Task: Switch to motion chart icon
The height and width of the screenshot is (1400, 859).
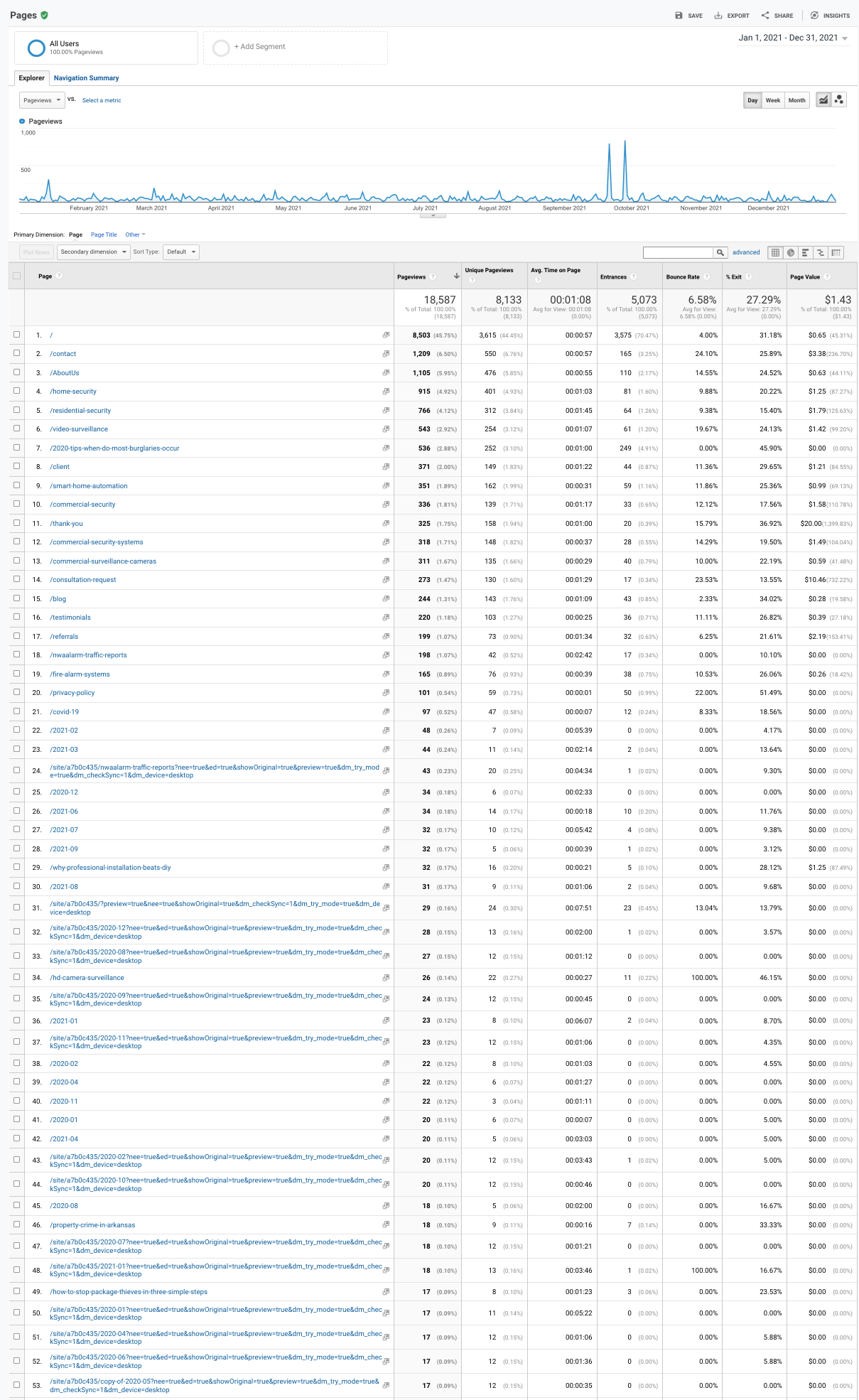Action: [x=839, y=100]
